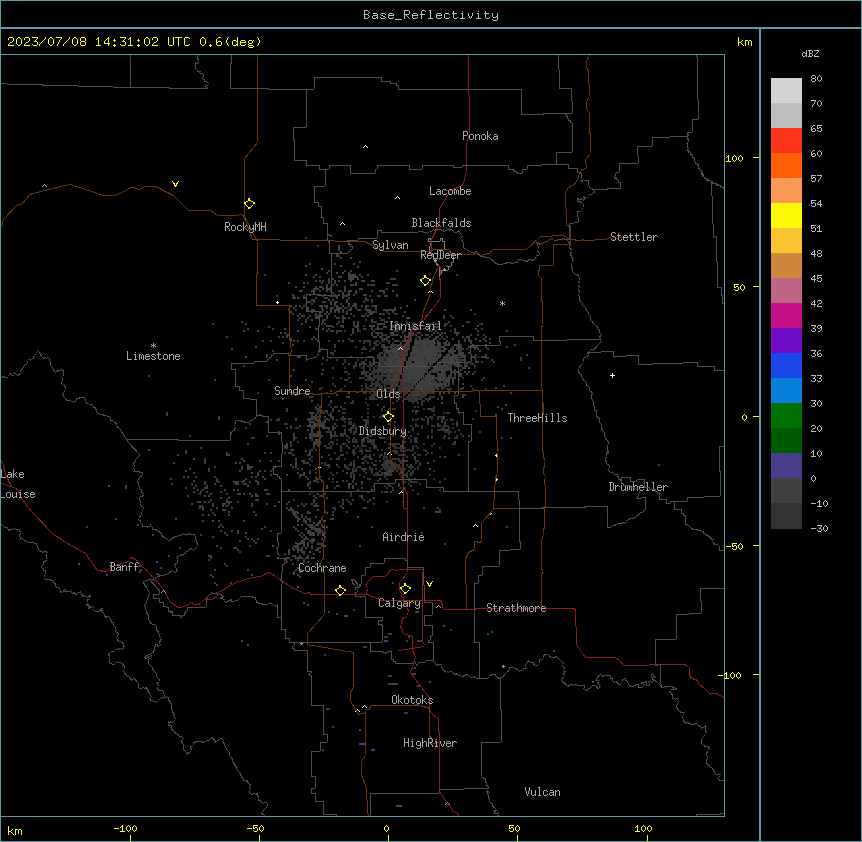This screenshot has height=842, width=862.
Task: Click the Airdrie town label
Action: tap(403, 537)
